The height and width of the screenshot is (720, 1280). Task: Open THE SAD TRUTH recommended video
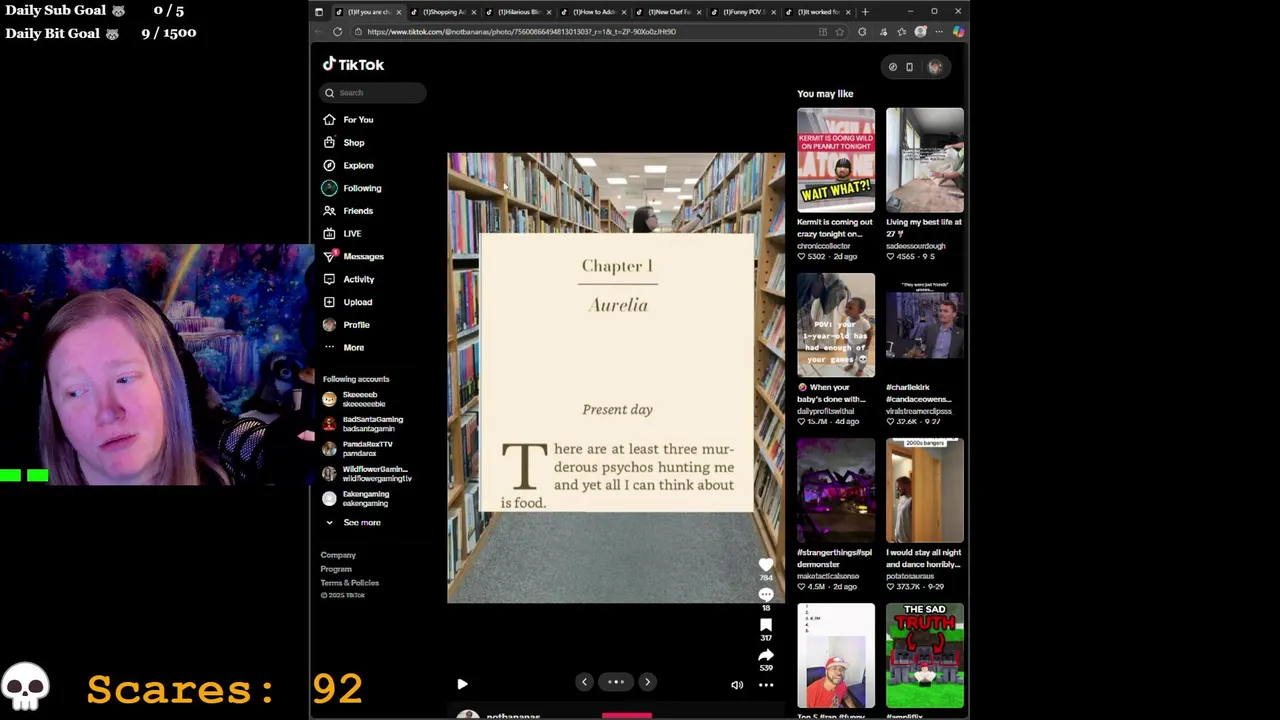click(925, 655)
